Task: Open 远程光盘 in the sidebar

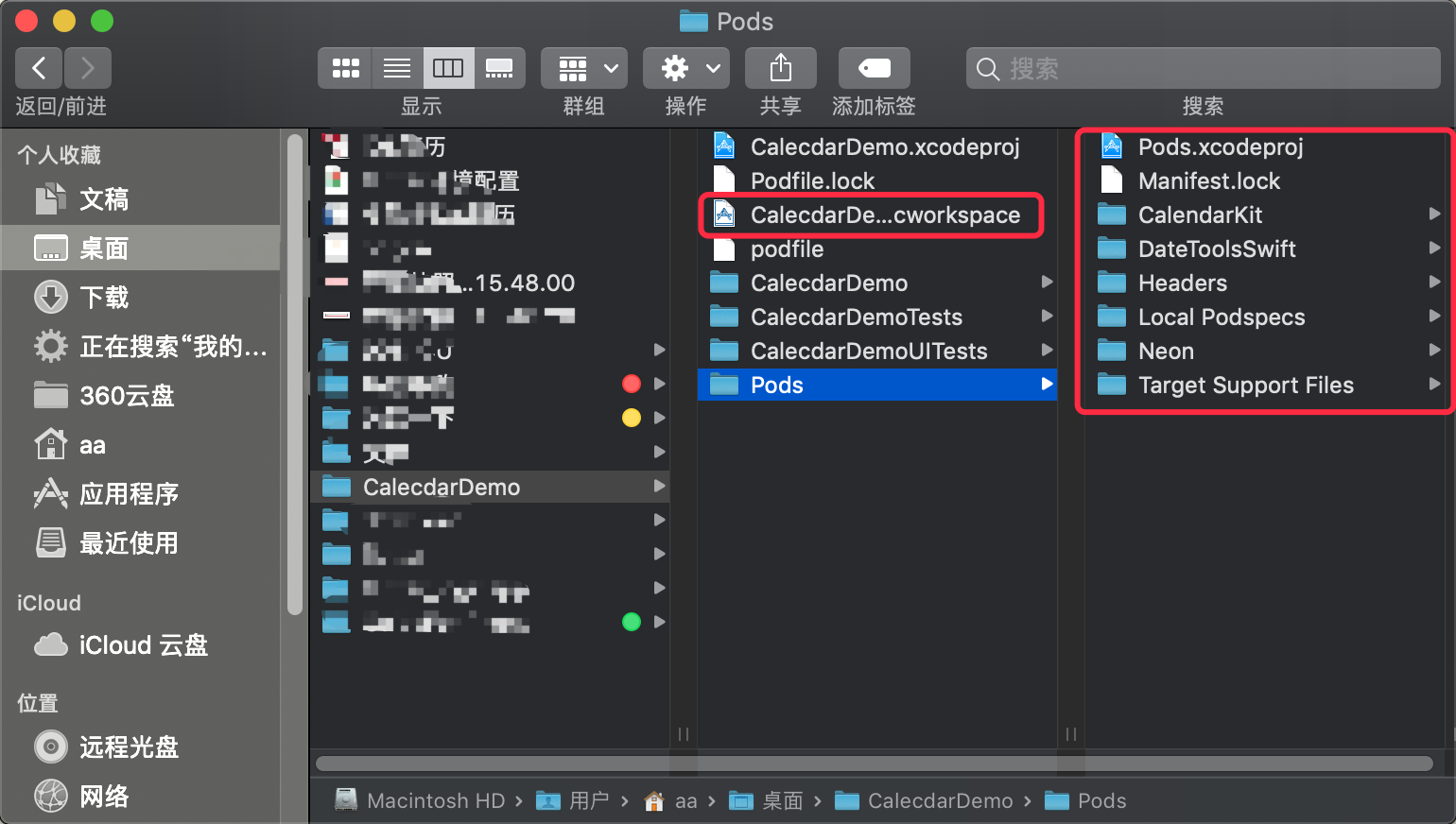Action: [142, 747]
